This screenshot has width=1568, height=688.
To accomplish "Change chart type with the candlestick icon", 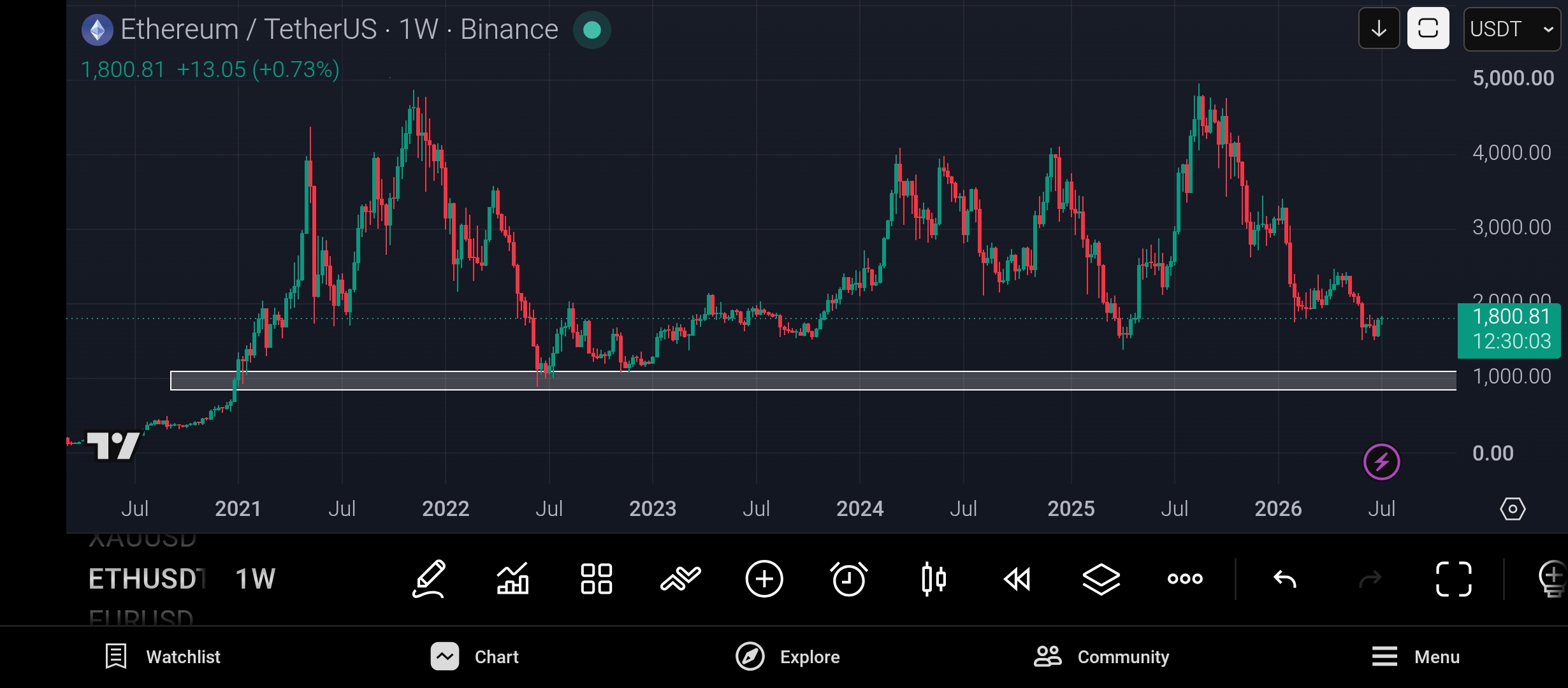I will (x=934, y=579).
